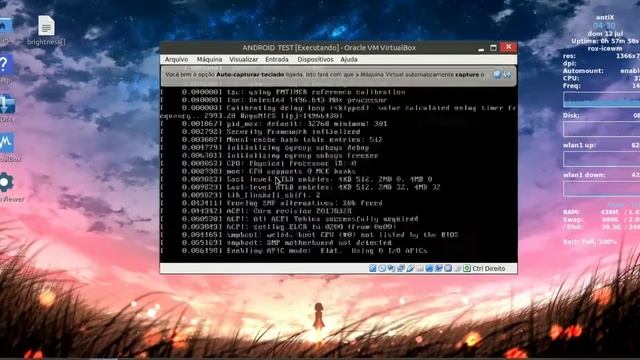
Task: Click the dom 12 jul date text
Action: pyautogui.click(x=605, y=33)
